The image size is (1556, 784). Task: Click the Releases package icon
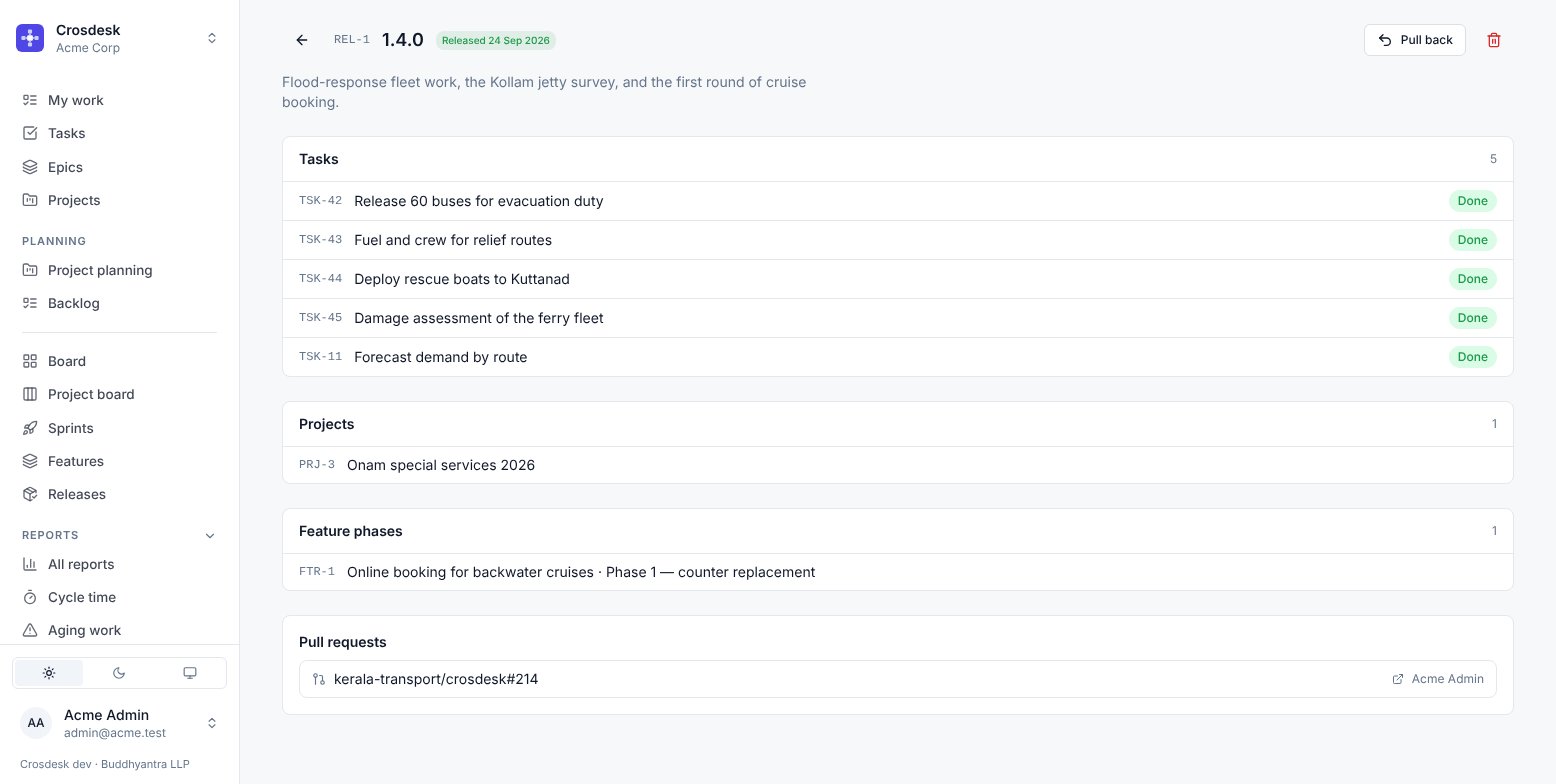30,494
